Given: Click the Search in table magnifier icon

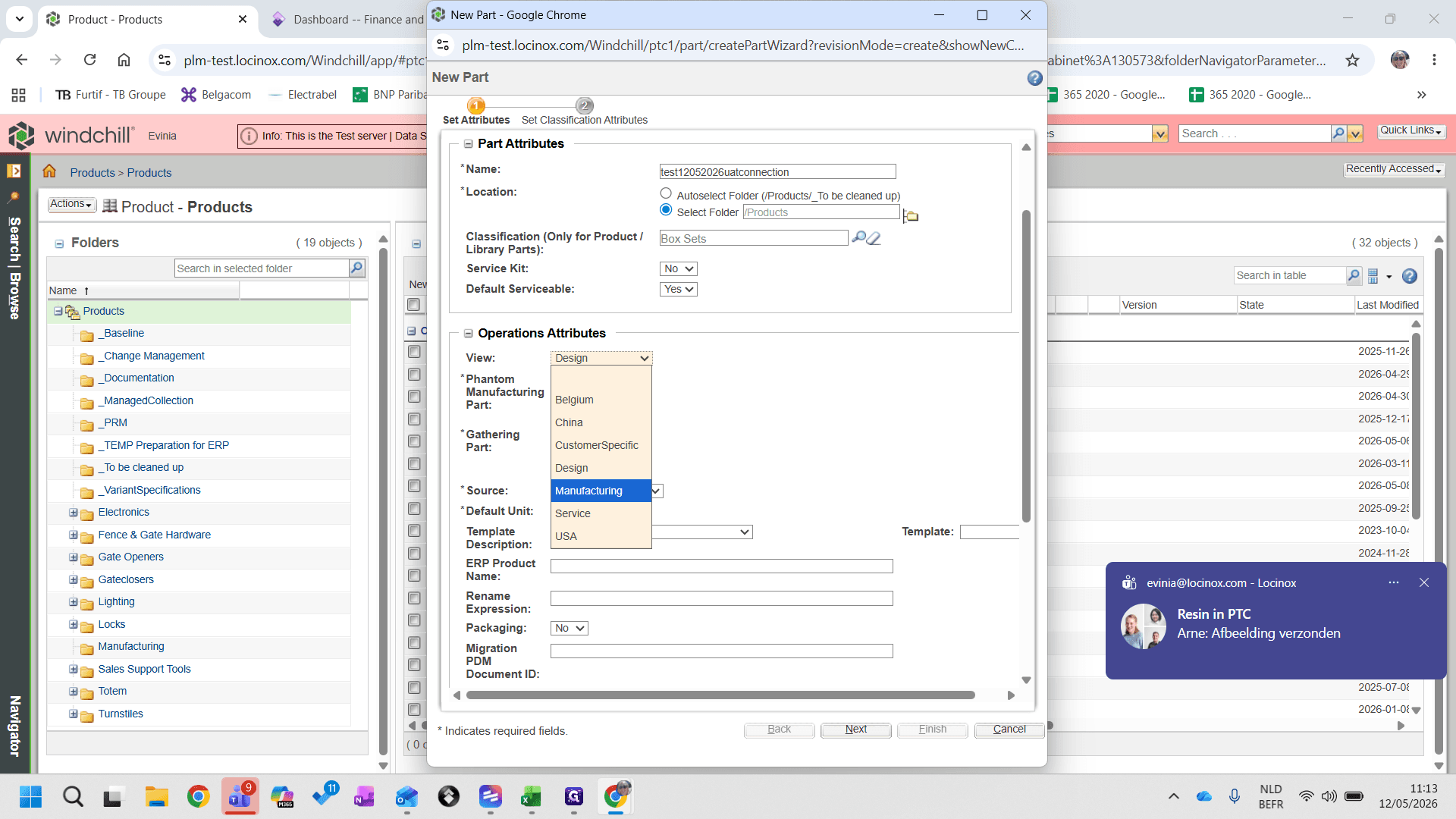Looking at the screenshot, I should tap(1354, 275).
